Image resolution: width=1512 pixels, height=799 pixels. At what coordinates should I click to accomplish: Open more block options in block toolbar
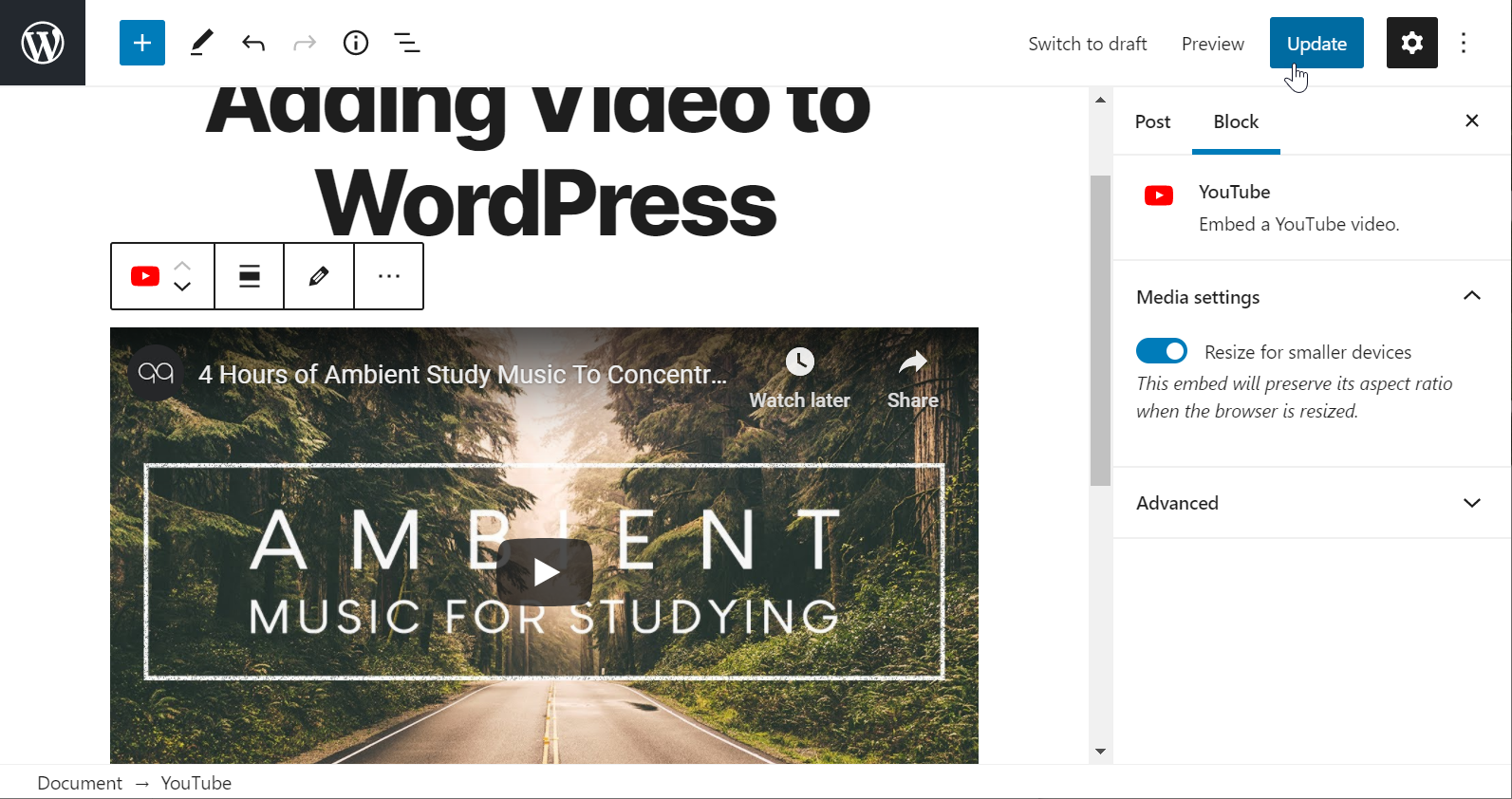(x=389, y=276)
